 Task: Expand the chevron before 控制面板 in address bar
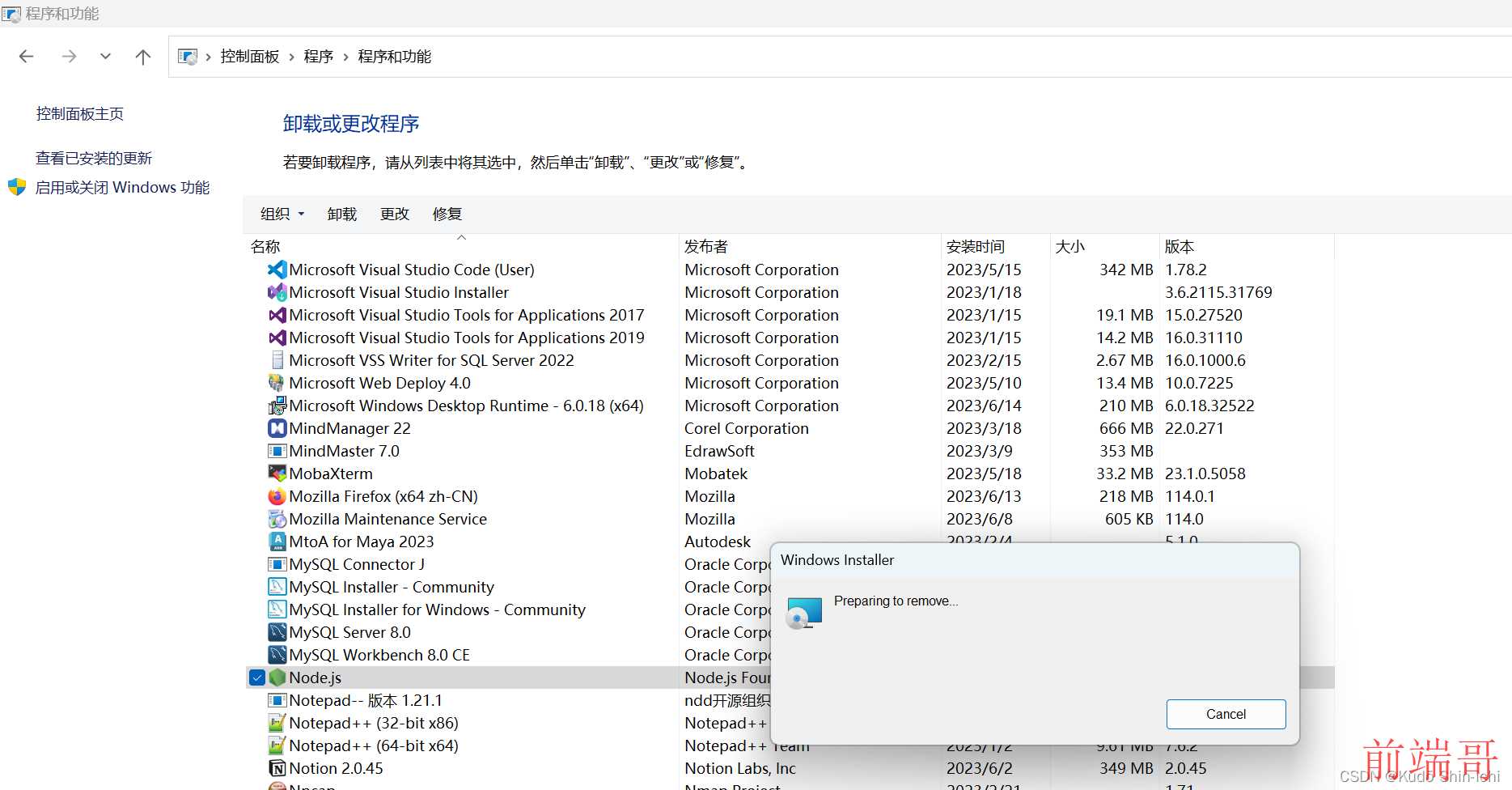[x=209, y=57]
